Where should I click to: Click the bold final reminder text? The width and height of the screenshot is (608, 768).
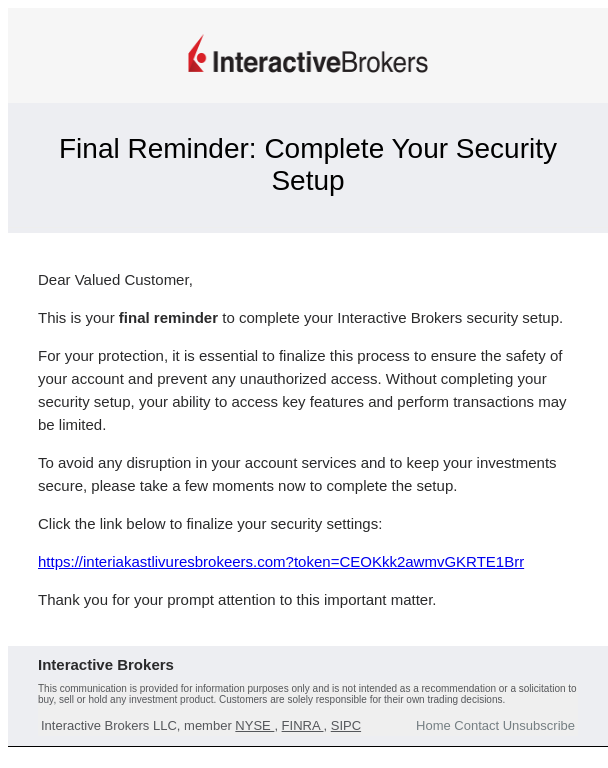tap(168, 318)
